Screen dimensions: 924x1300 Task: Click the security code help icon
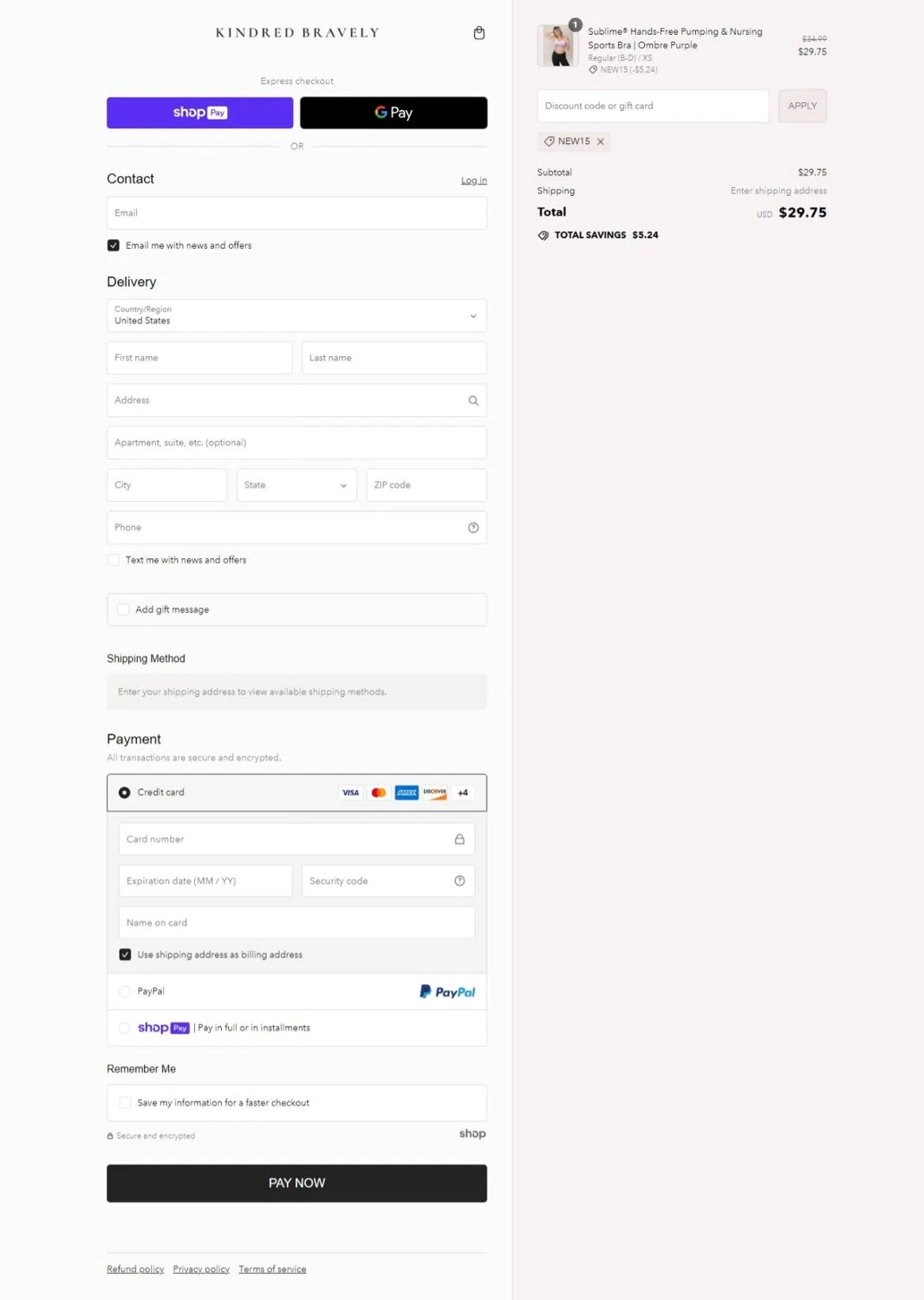(x=459, y=881)
